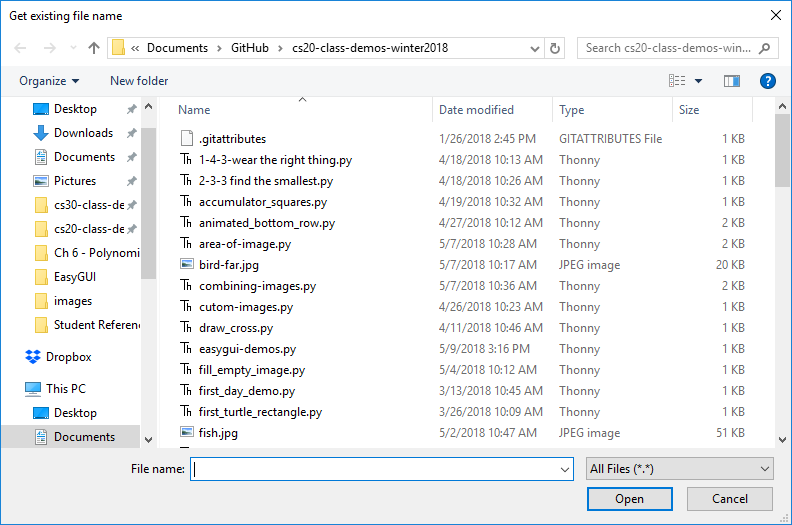Screen dimensions: 792x525
Task: Click the search magnifier icon
Action: click(765, 48)
